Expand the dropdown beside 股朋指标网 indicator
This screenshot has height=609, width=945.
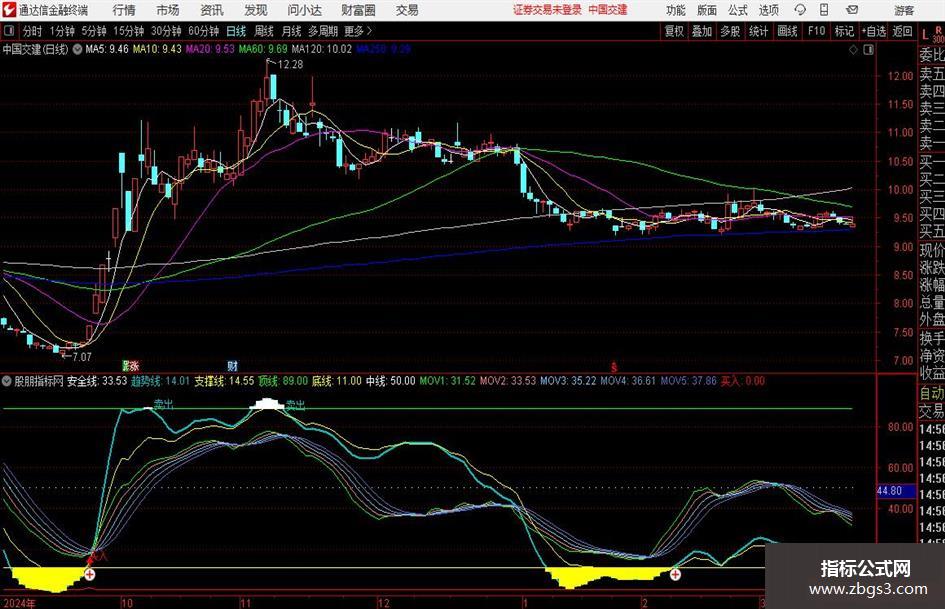(x=7, y=381)
